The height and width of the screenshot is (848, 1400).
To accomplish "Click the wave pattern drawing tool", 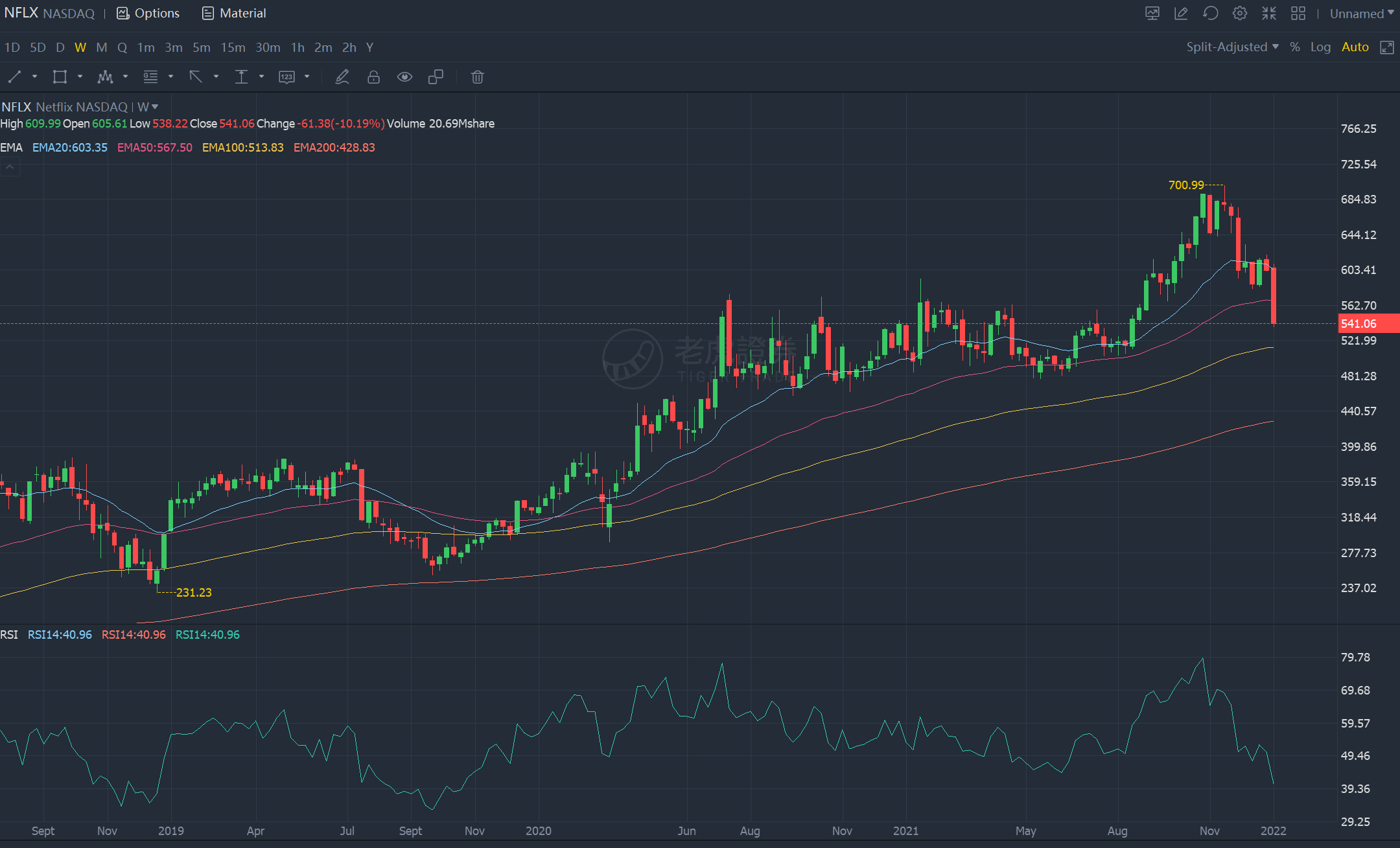I will coord(105,77).
